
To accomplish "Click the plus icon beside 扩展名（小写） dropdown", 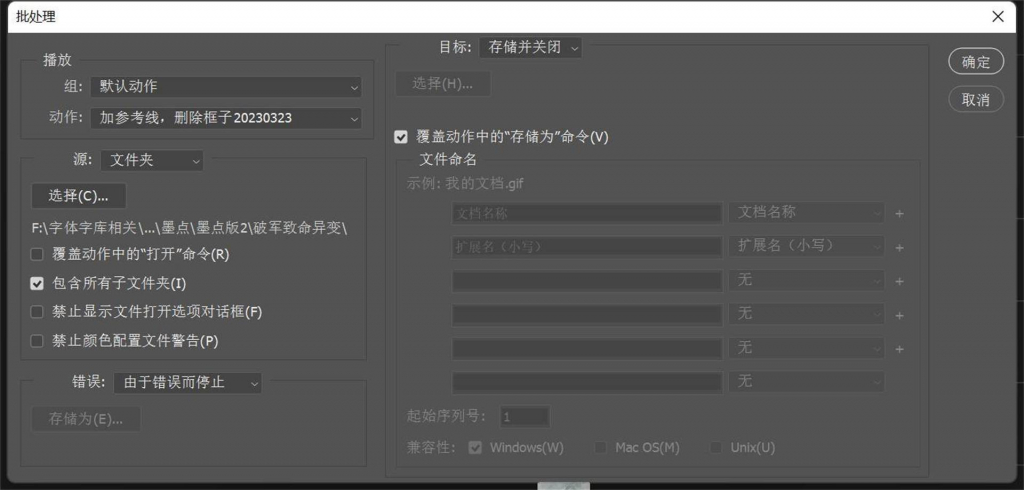I will click(899, 248).
